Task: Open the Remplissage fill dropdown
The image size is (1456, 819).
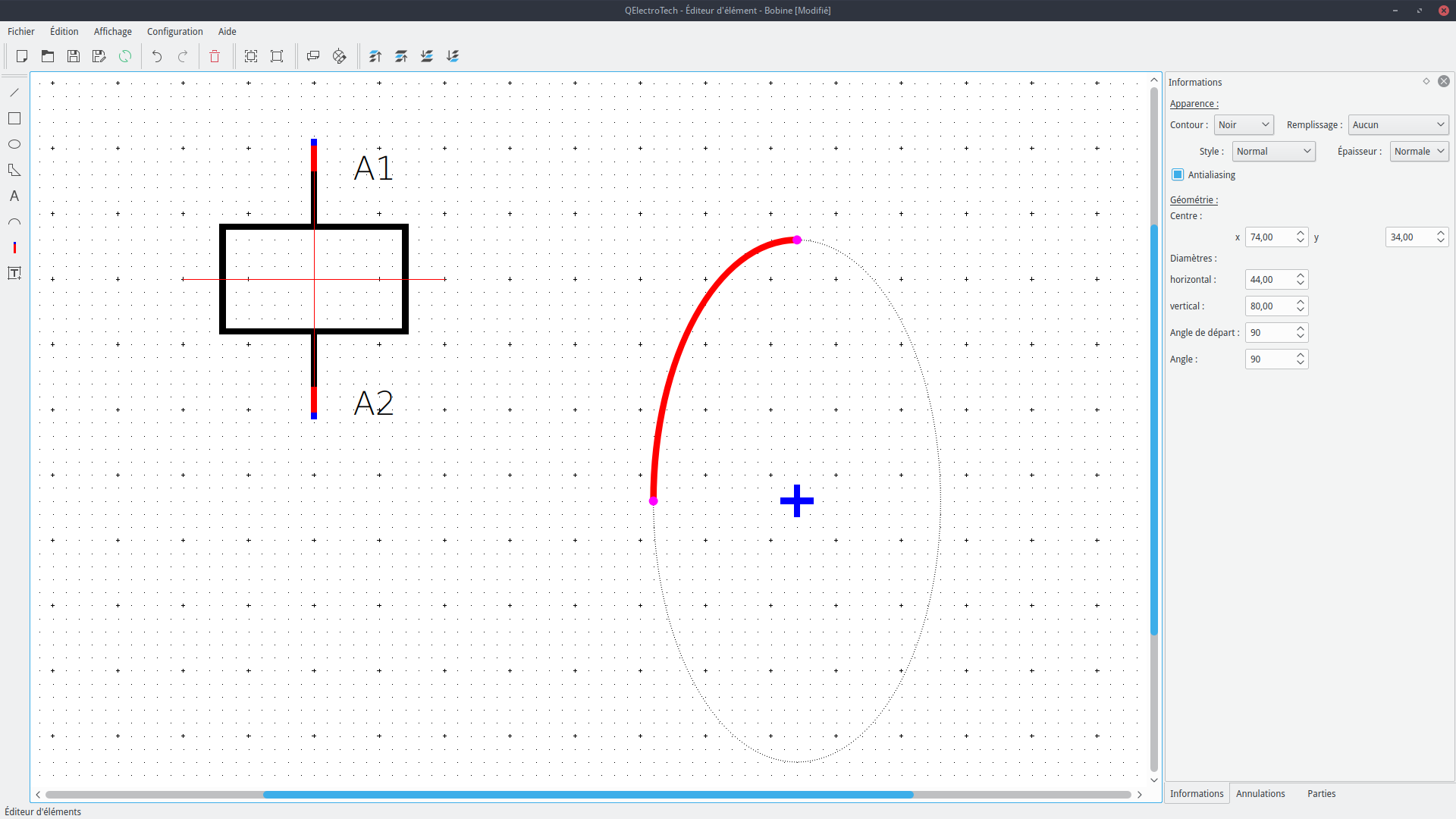Action: tap(1398, 125)
